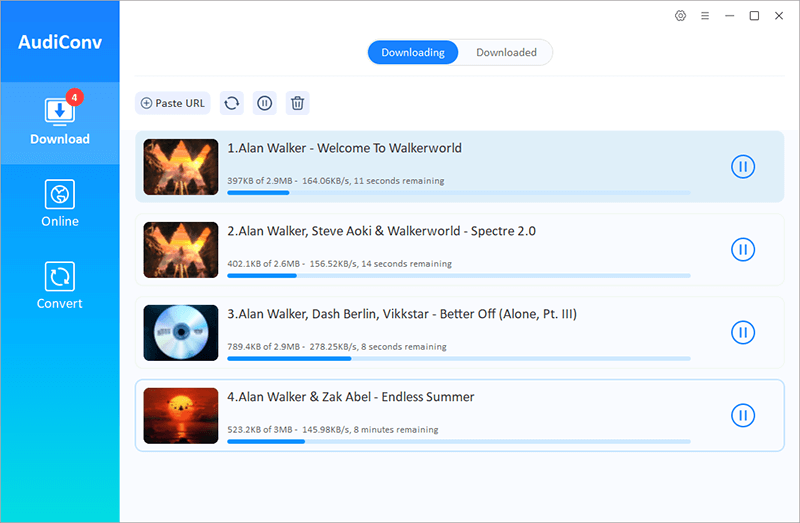Open the Convert section
The image size is (800, 523).
coord(60,285)
